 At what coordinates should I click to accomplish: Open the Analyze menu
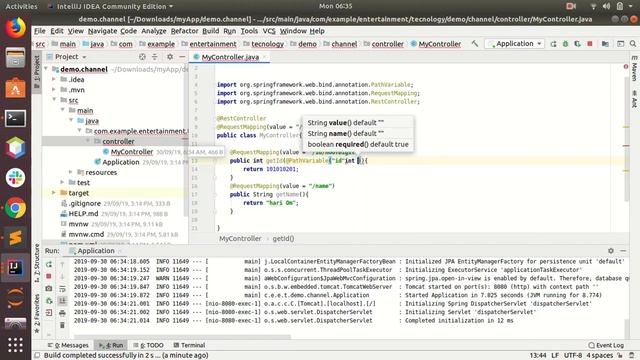pos(153,31)
